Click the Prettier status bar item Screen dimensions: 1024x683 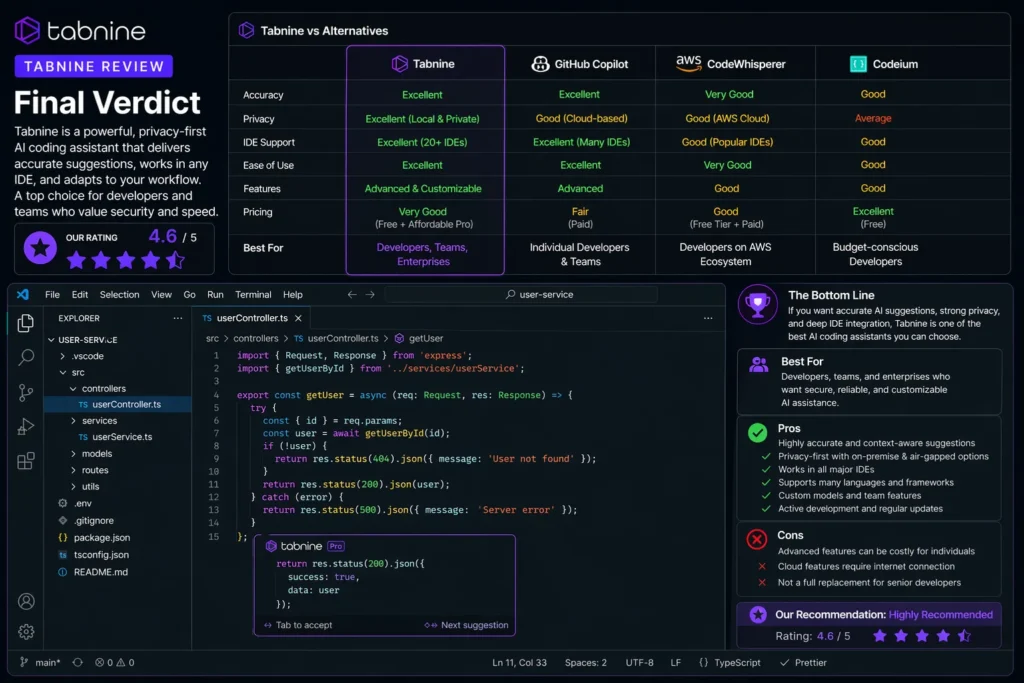click(x=804, y=662)
